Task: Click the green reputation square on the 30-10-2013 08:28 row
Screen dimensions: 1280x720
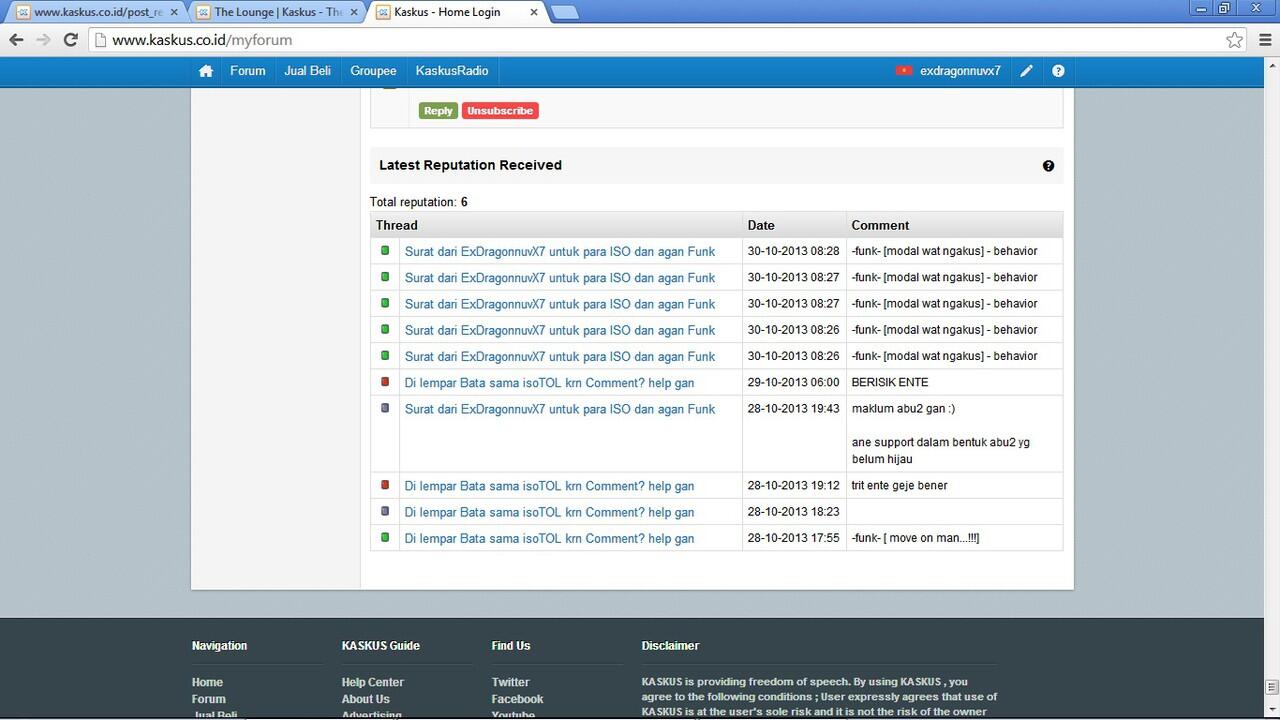Action: (385, 251)
